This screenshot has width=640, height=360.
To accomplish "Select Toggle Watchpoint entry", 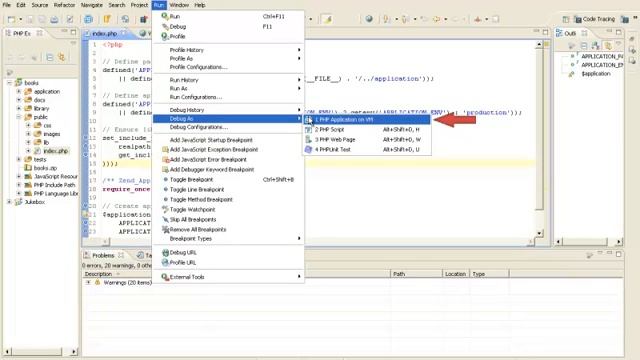I will click(228, 210).
